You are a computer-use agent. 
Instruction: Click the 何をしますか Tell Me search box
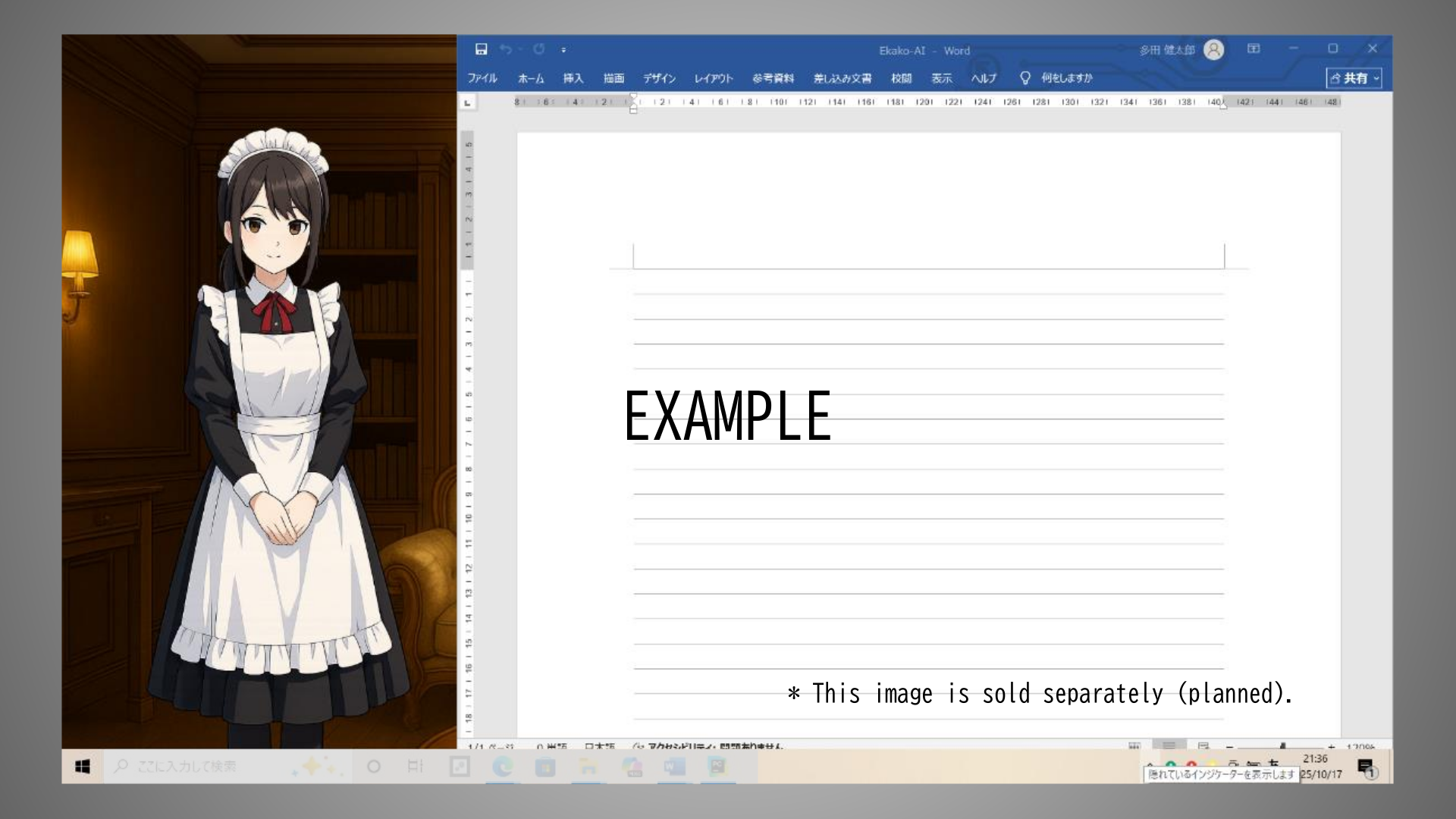(1065, 78)
